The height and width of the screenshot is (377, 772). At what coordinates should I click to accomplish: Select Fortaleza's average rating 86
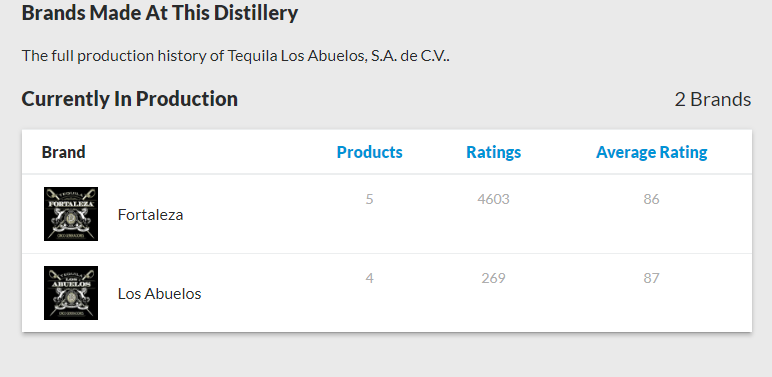(651, 199)
